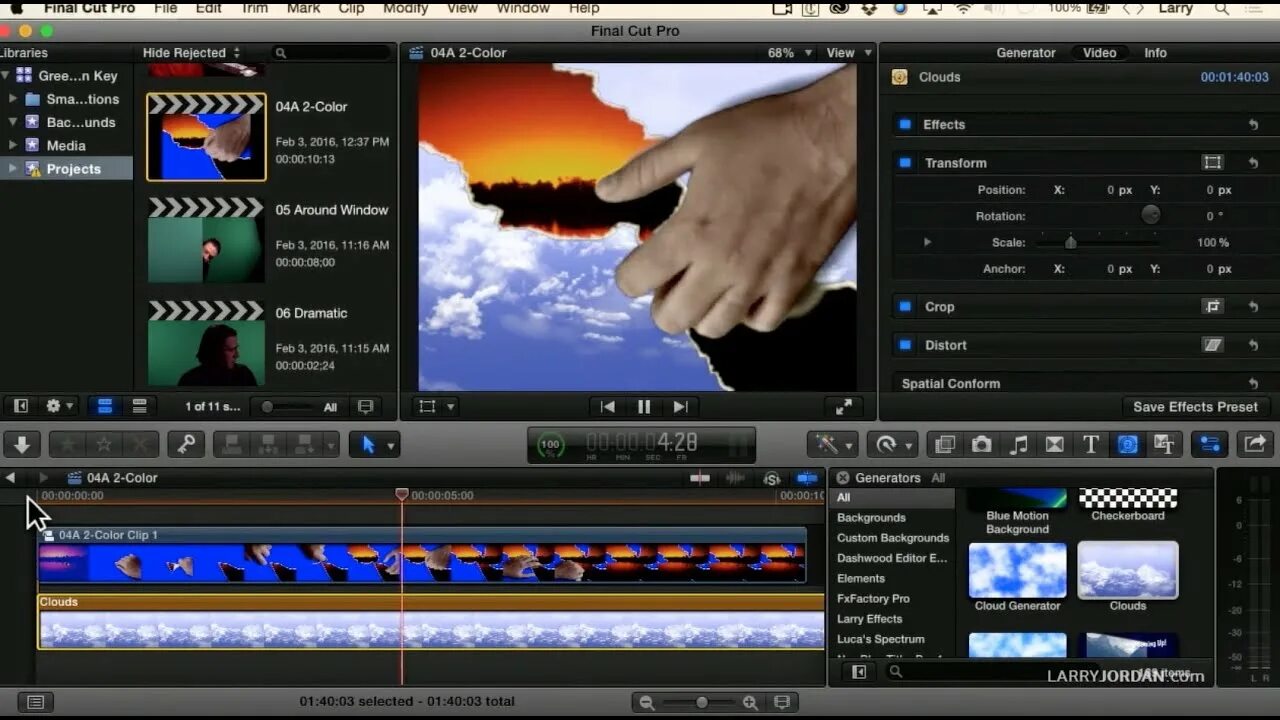
Task: Expand the Scale disclosure triangle
Action: [927, 242]
